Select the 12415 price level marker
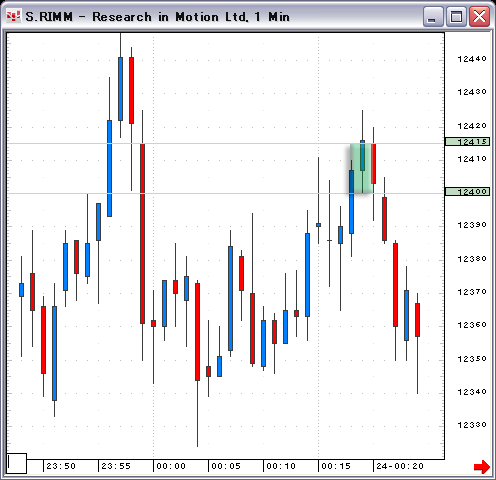This screenshot has width=496, height=480. pyautogui.click(x=468, y=142)
